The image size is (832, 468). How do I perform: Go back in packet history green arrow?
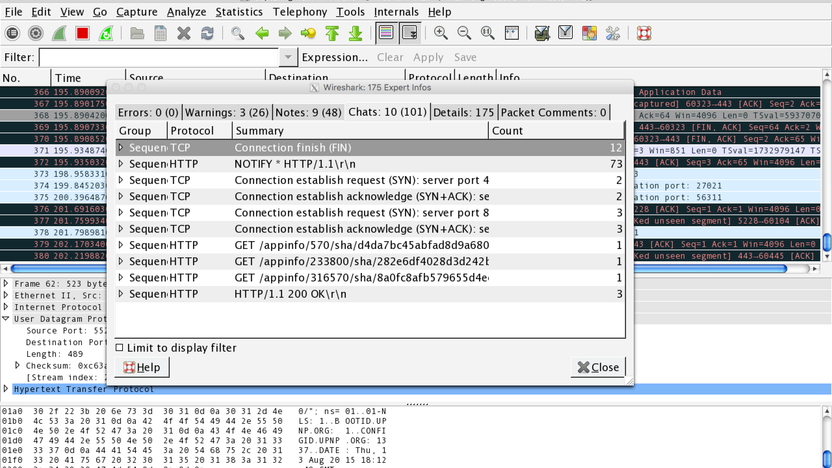pyautogui.click(x=262, y=33)
